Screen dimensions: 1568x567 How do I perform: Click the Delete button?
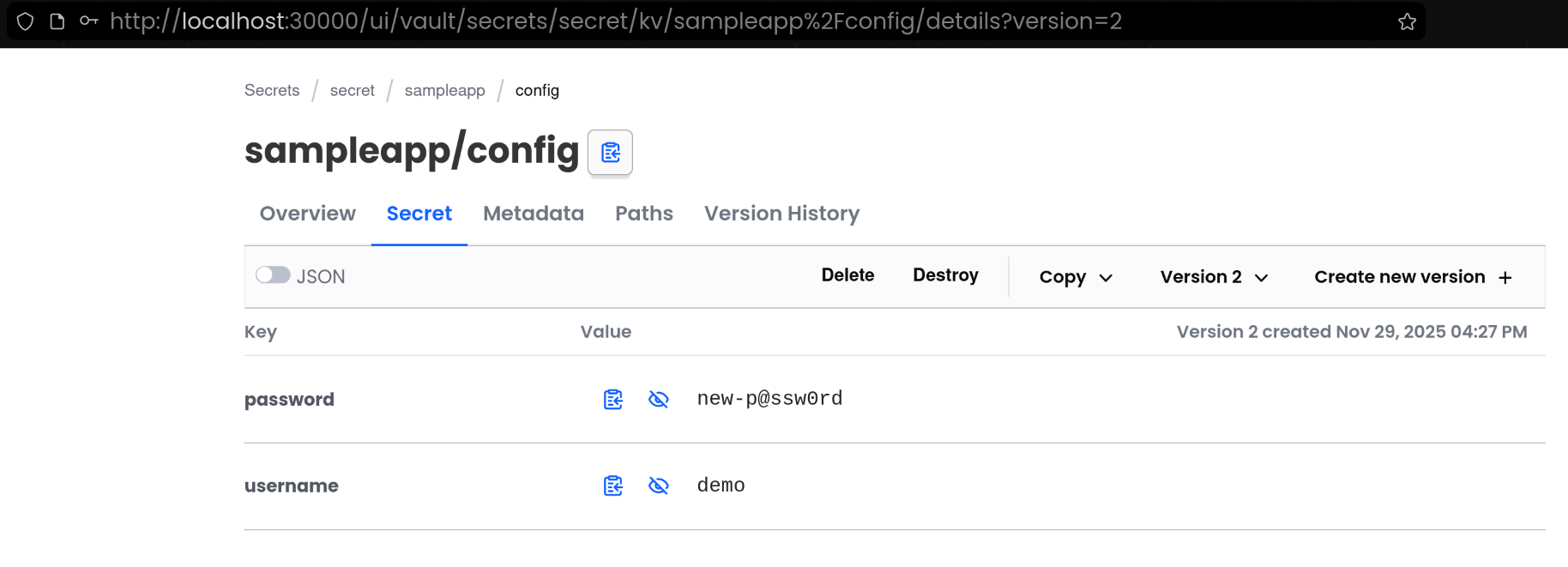847,275
